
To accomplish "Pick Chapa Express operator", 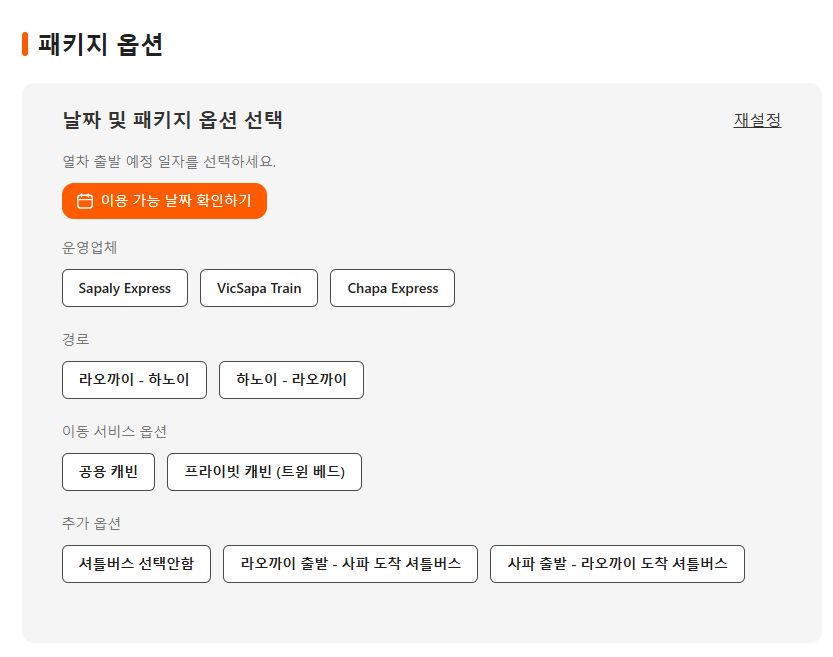I will click(393, 288).
